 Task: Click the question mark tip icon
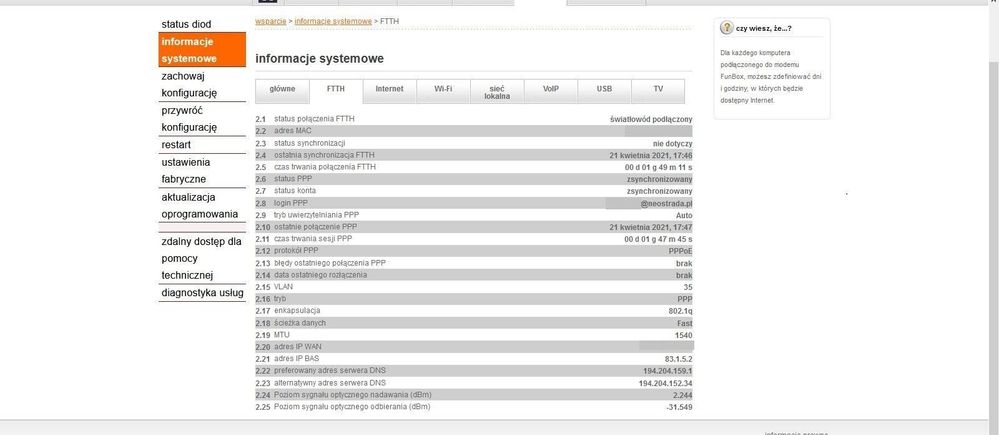pyautogui.click(x=727, y=28)
